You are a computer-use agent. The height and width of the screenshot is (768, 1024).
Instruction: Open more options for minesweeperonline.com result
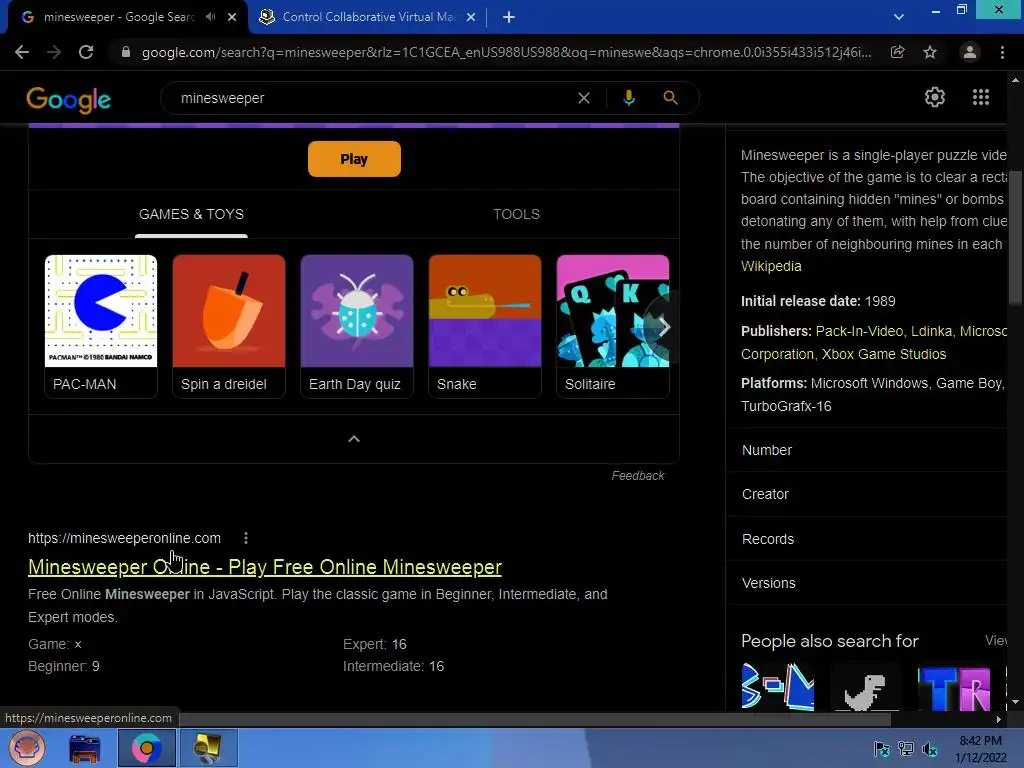point(246,538)
